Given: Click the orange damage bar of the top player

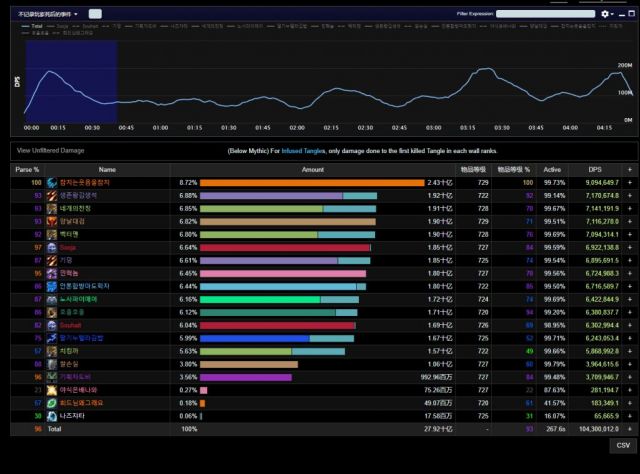Looking at the screenshot, I should (312, 183).
